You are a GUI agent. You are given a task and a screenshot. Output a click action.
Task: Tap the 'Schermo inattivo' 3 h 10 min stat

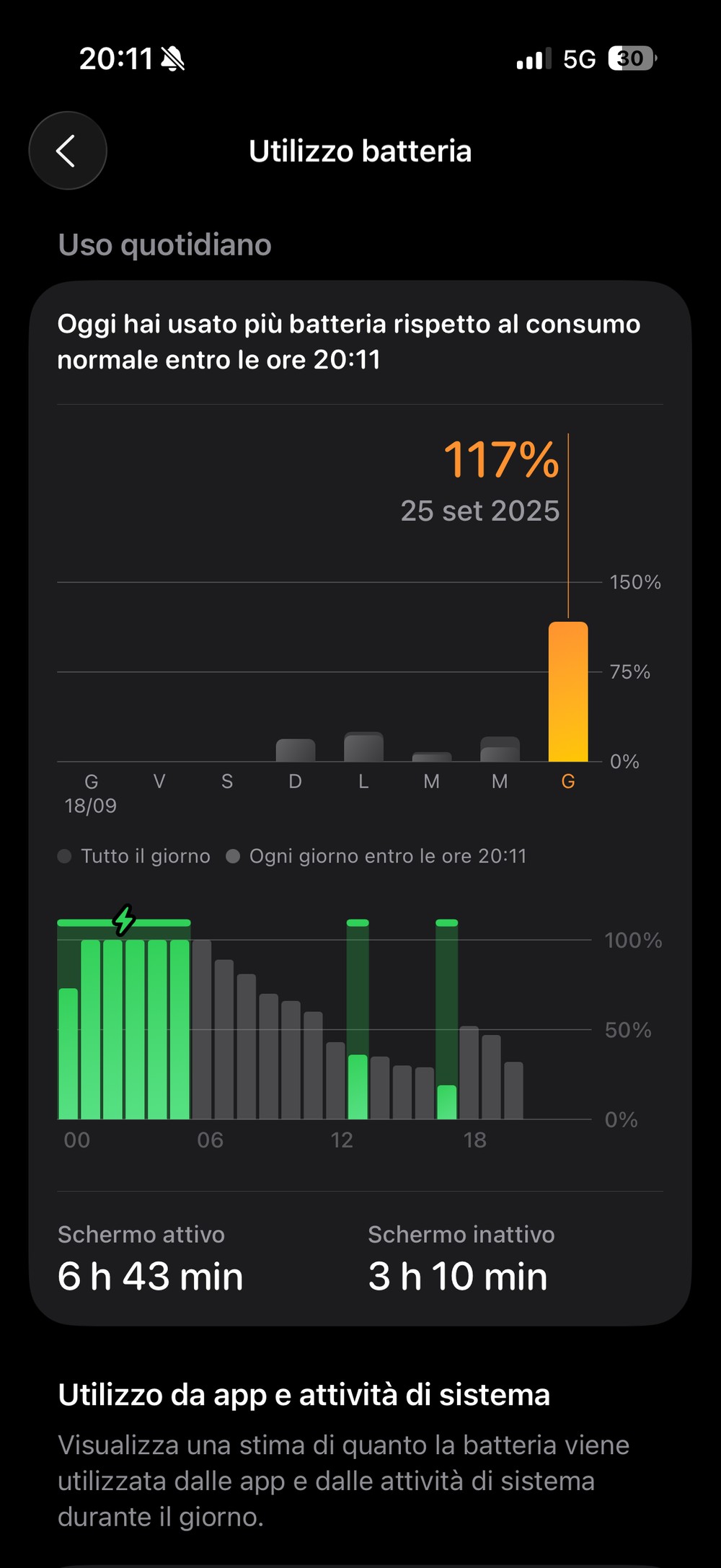[x=460, y=1259]
